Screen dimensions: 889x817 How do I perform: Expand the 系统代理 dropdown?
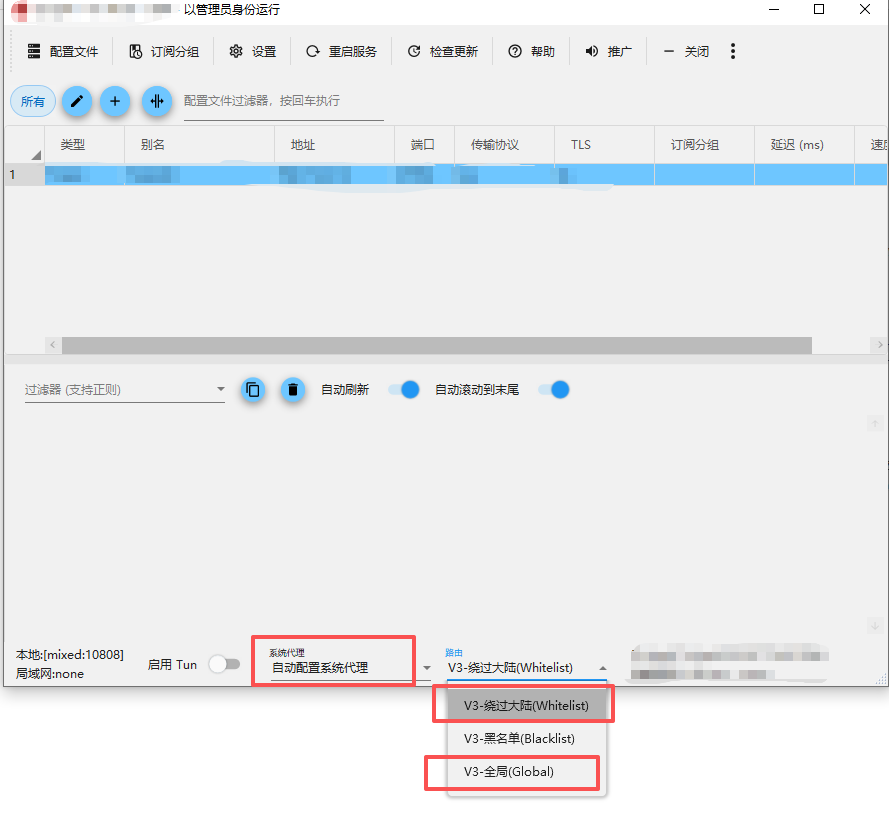click(x=426, y=667)
